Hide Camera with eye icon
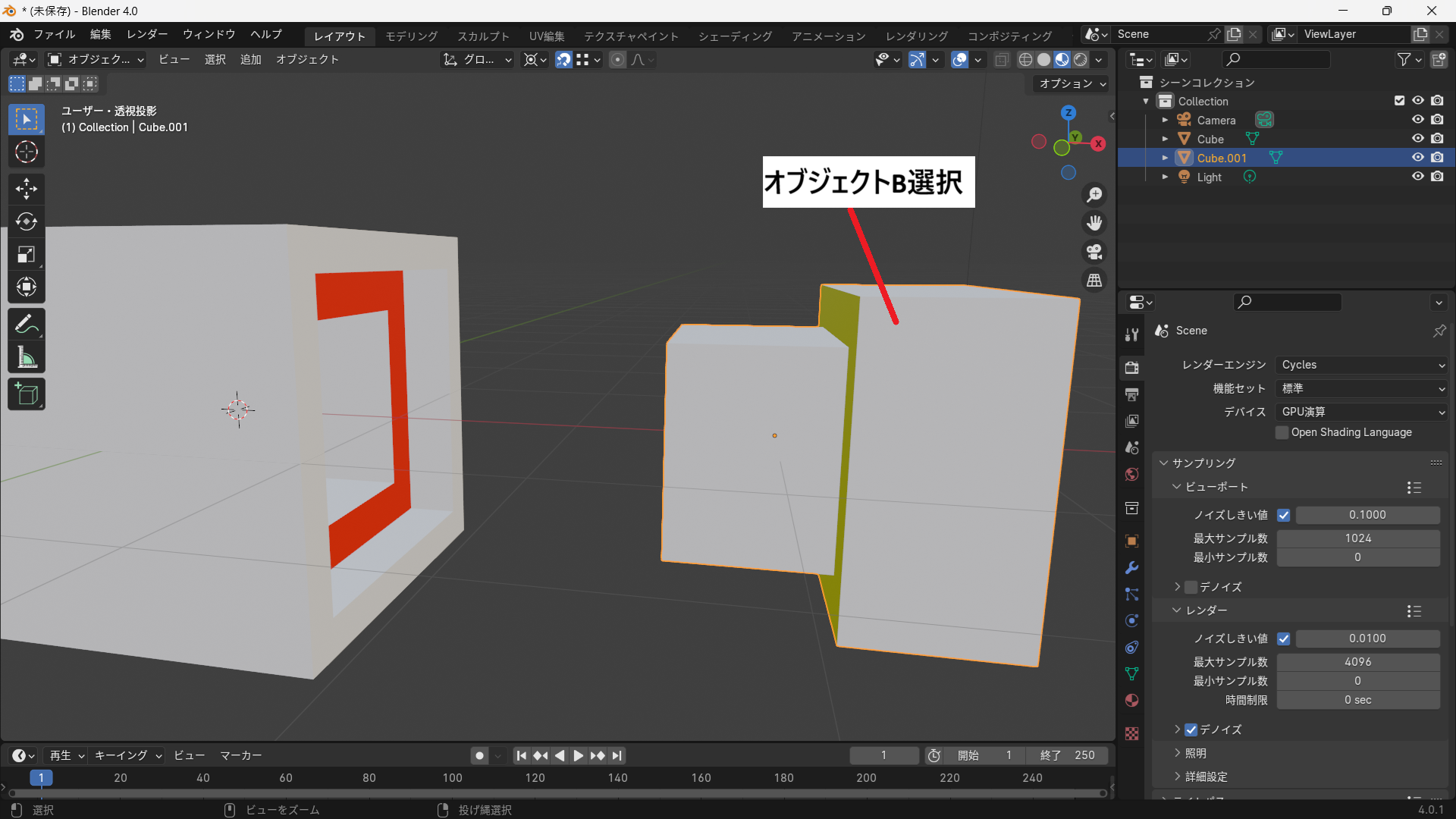The height and width of the screenshot is (819, 1456). (x=1417, y=120)
